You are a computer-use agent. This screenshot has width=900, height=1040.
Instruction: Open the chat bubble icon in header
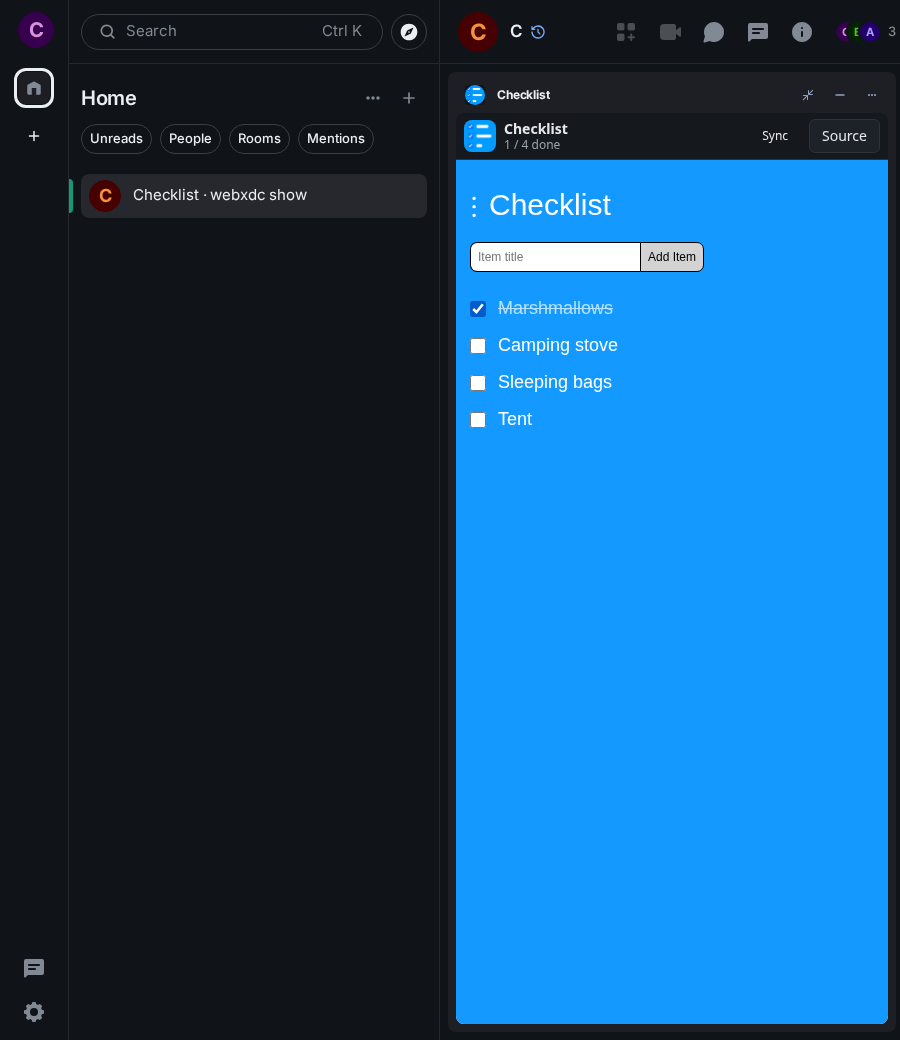[x=714, y=32]
